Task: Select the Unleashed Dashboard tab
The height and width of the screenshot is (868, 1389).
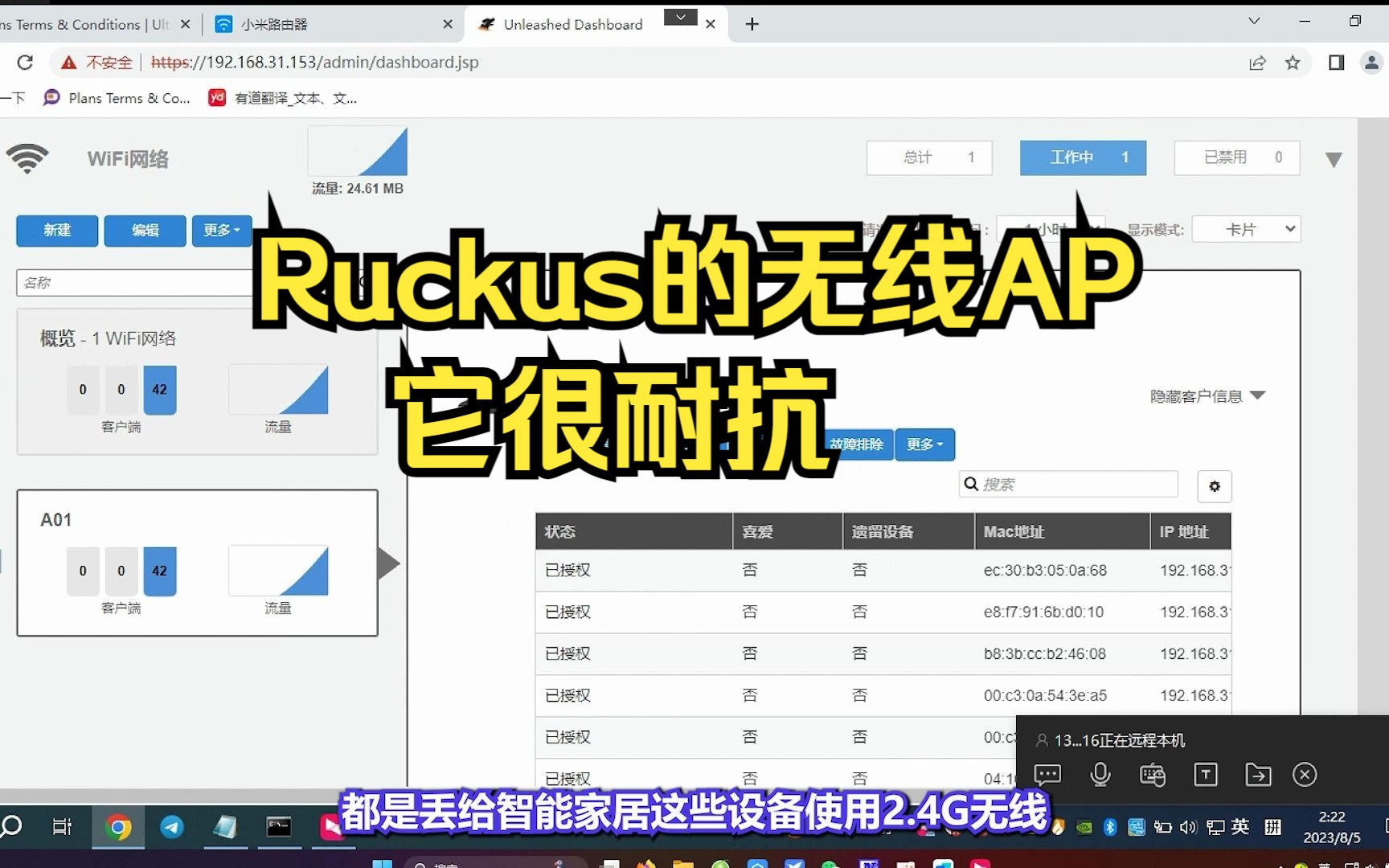Action: [572, 24]
